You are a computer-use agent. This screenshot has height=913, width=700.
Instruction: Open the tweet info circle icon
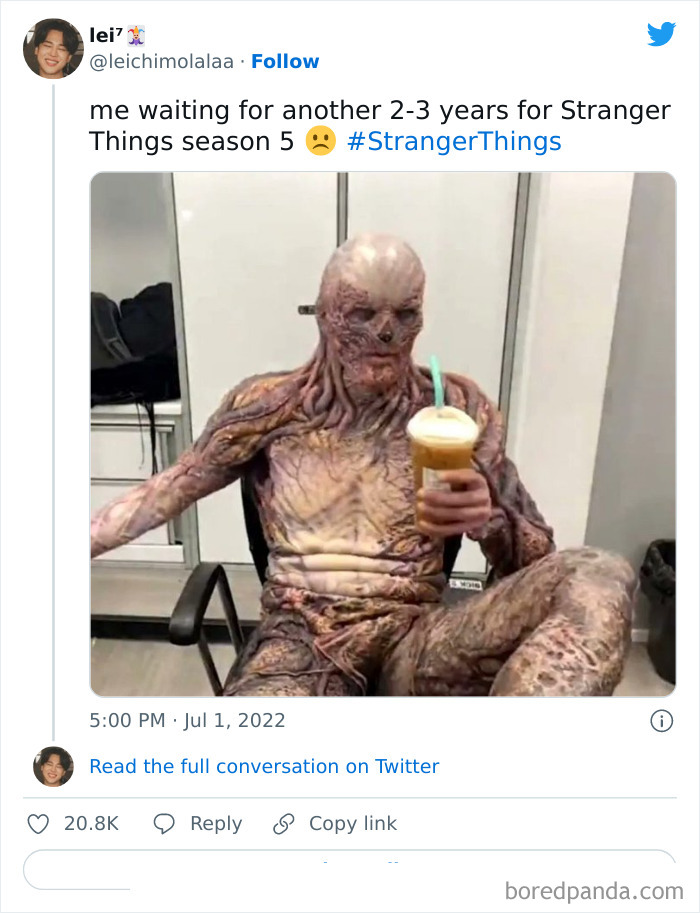point(661,720)
